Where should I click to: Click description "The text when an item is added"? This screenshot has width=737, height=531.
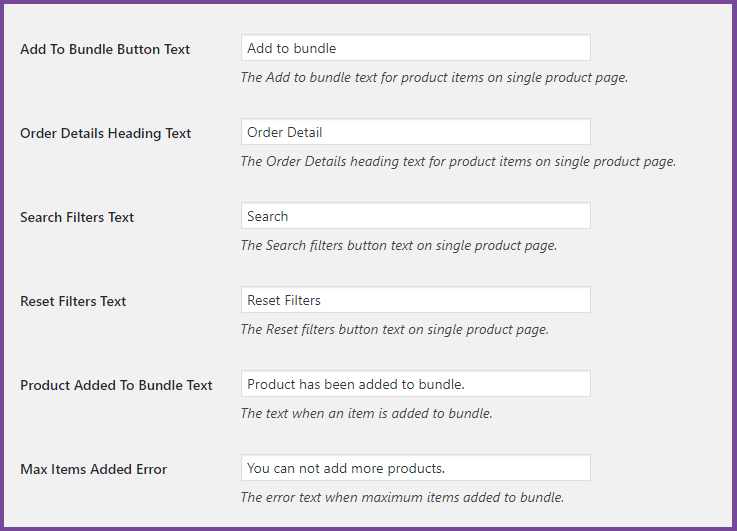click(x=366, y=413)
